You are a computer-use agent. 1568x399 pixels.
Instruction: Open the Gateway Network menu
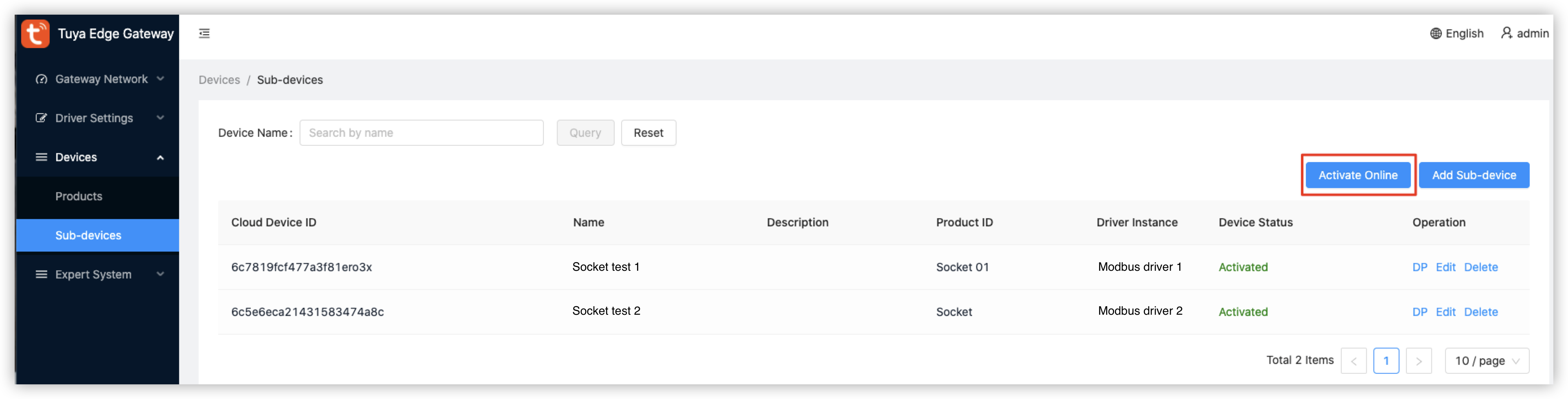point(97,79)
